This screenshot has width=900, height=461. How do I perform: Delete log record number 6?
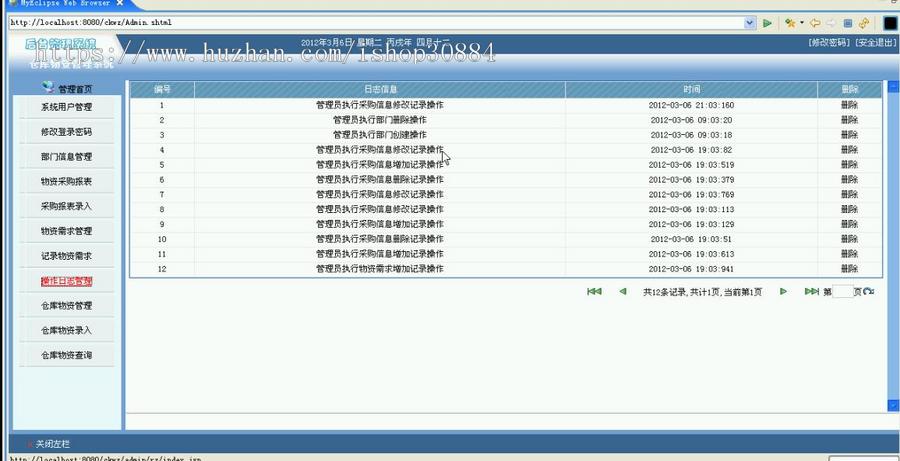coord(849,180)
